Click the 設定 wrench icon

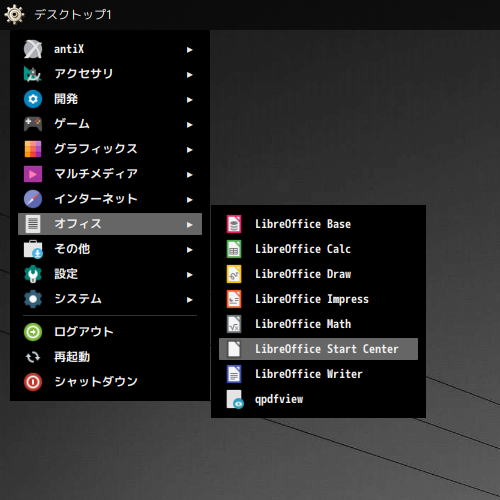33,274
